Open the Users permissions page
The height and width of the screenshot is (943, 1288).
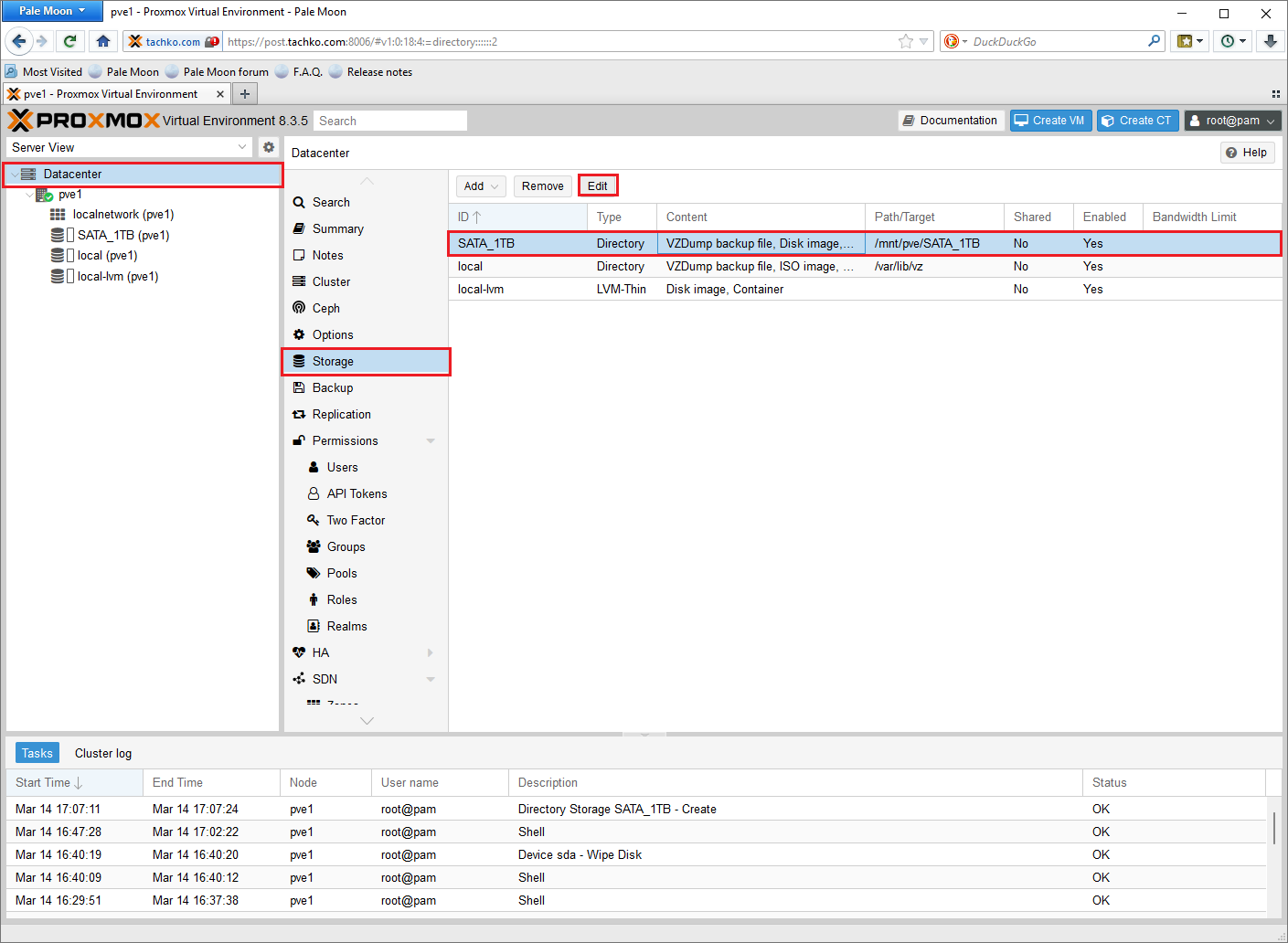[x=366, y=467]
